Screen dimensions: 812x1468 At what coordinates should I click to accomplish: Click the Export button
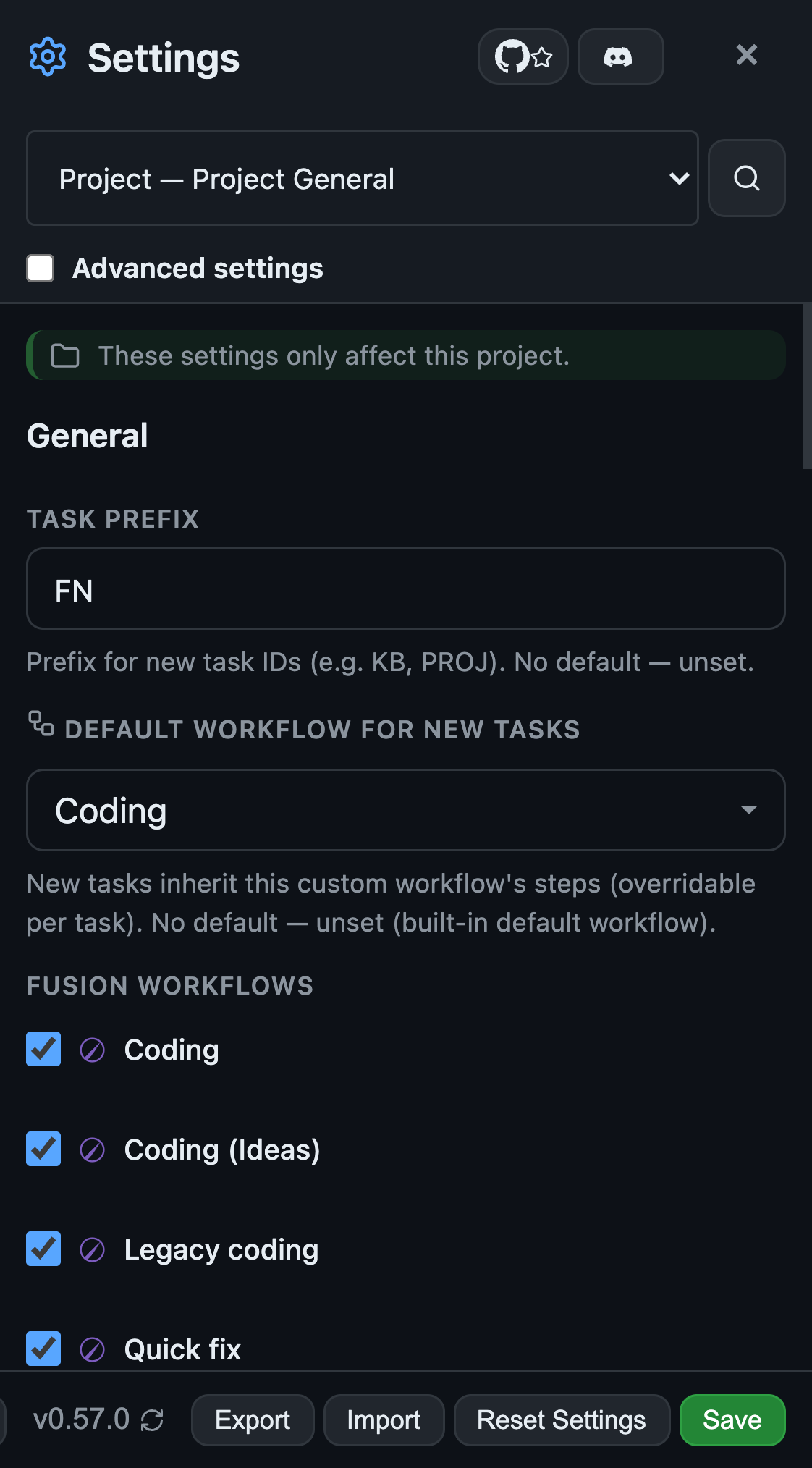click(x=253, y=1420)
